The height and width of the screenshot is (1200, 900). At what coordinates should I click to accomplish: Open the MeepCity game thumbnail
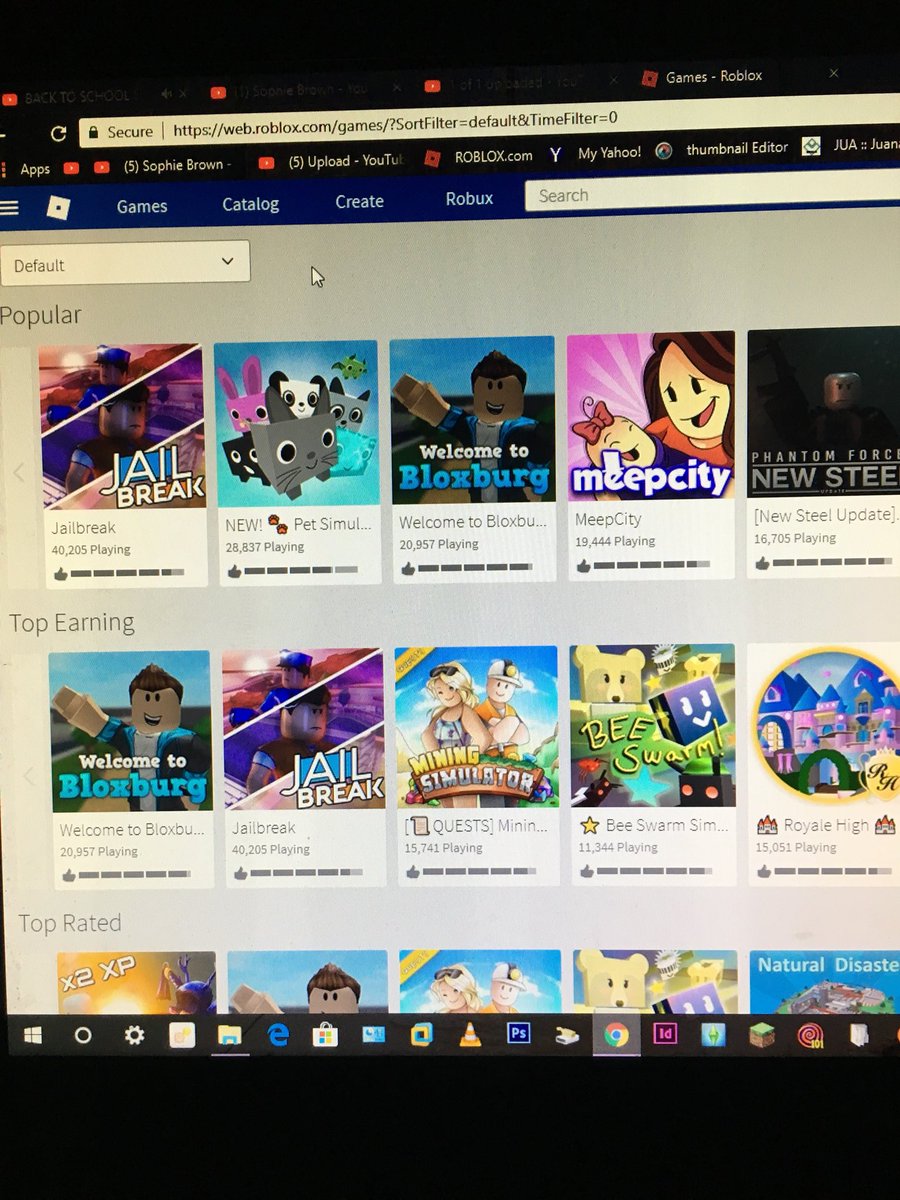[x=651, y=416]
